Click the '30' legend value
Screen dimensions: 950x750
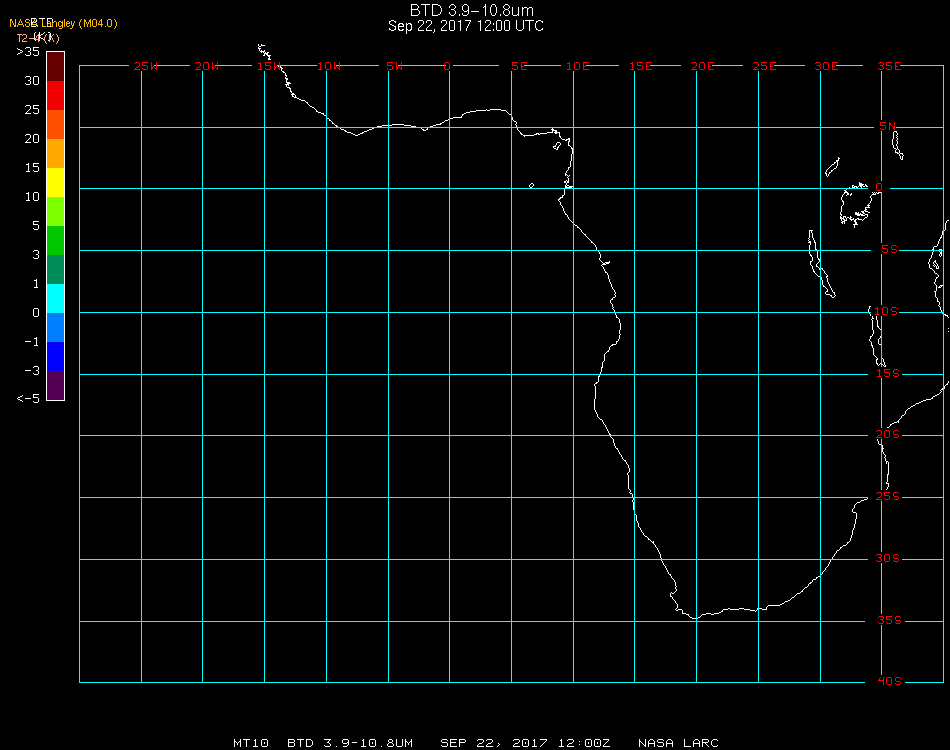[32, 81]
